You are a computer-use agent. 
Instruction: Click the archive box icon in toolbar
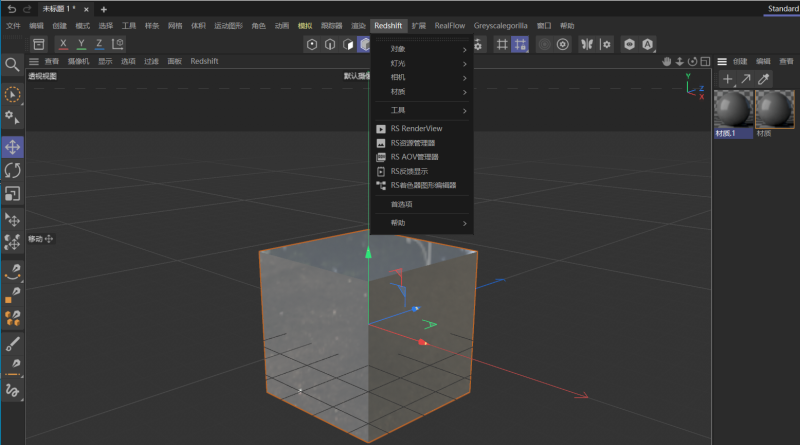[39, 44]
